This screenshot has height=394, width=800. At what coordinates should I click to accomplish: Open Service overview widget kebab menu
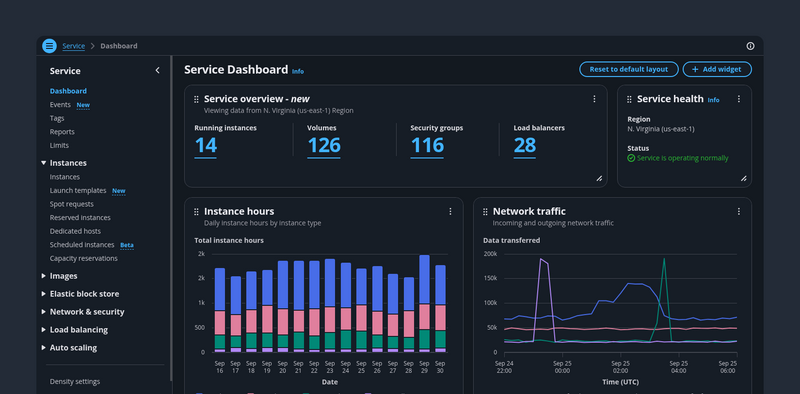[594, 99]
